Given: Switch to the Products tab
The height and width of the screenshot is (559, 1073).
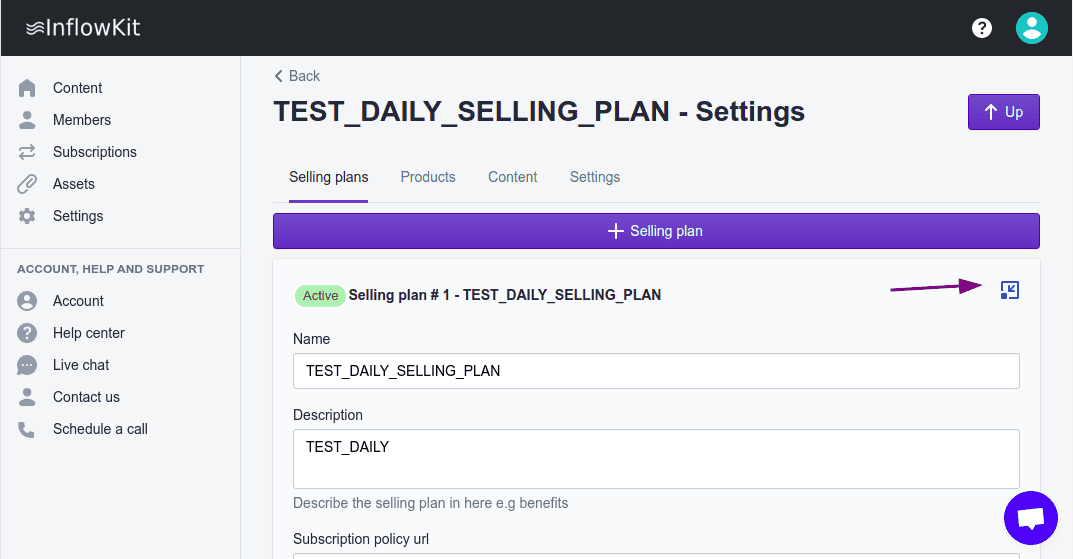Looking at the screenshot, I should [428, 177].
